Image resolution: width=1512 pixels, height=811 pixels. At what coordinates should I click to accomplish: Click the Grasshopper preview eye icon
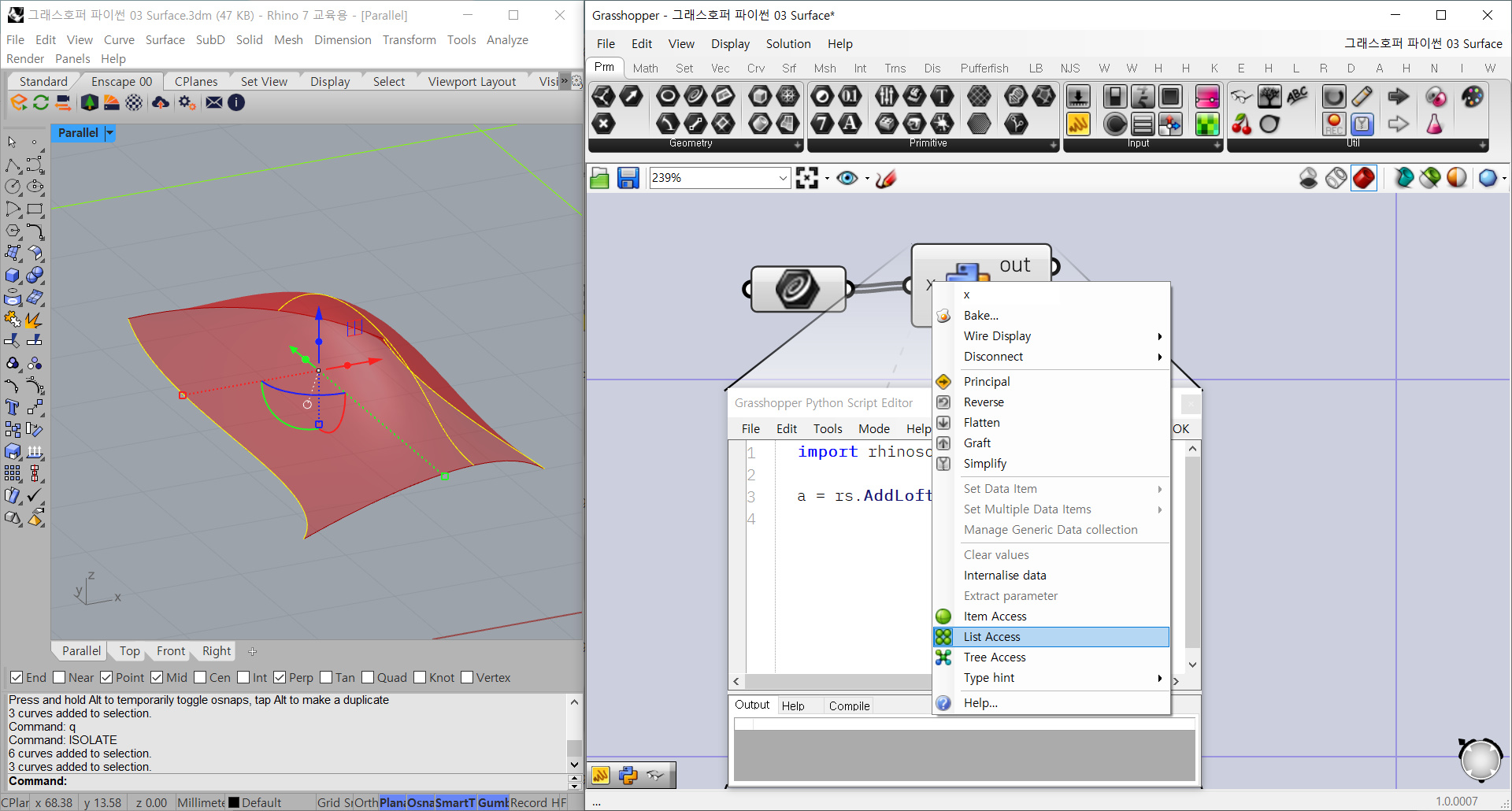(x=847, y=178)
